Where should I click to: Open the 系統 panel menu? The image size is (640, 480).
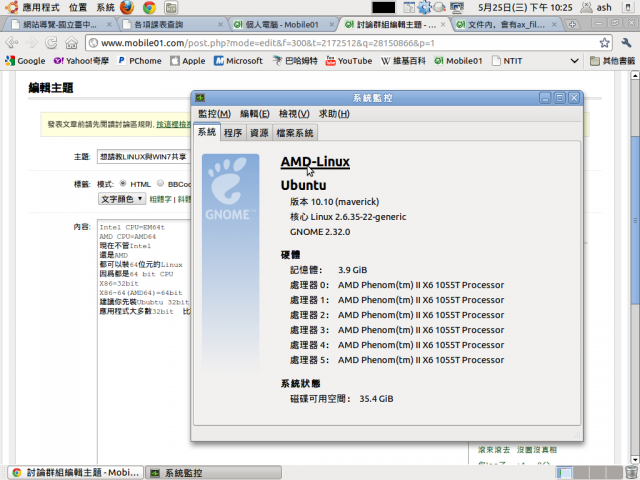point(105,7)
